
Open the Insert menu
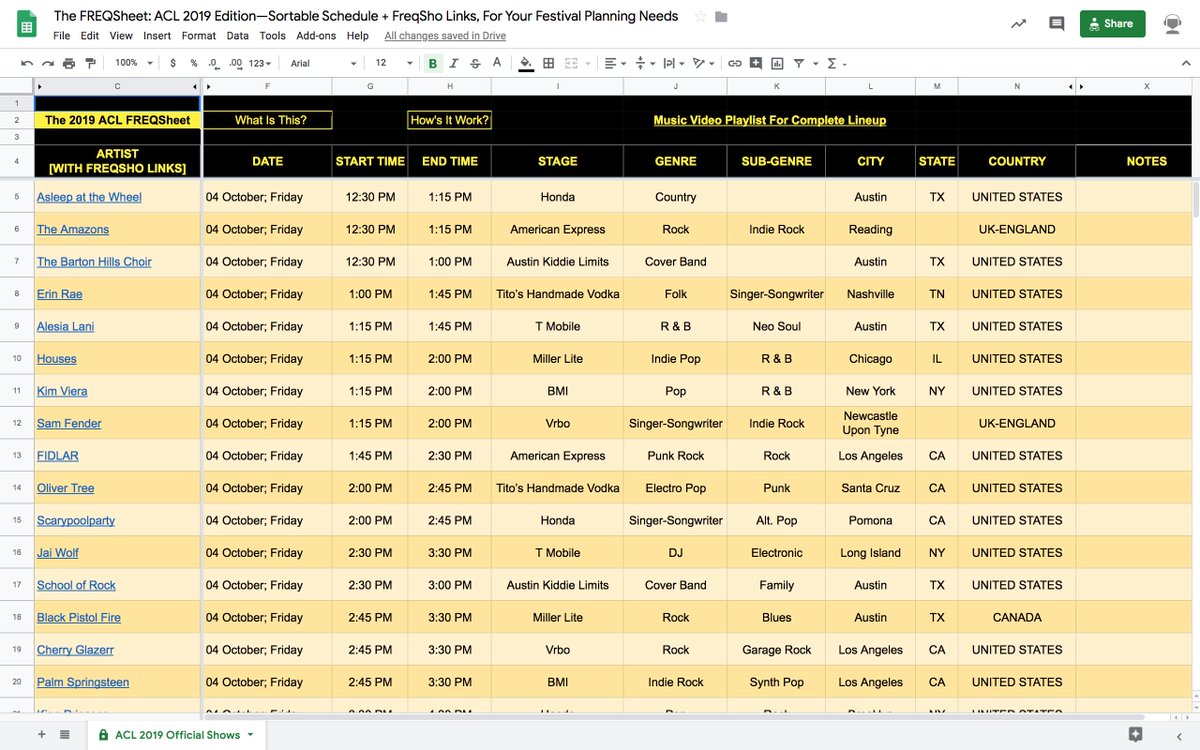(x=157, y=35)
